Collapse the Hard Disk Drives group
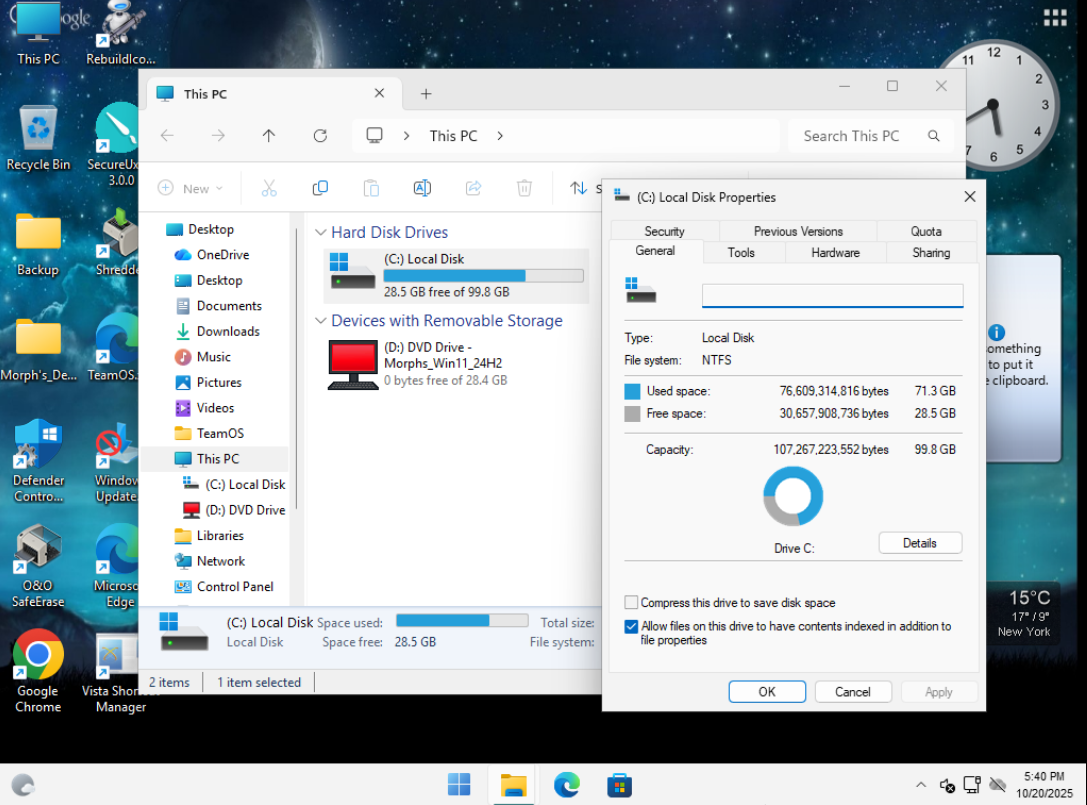 (320, 232)
